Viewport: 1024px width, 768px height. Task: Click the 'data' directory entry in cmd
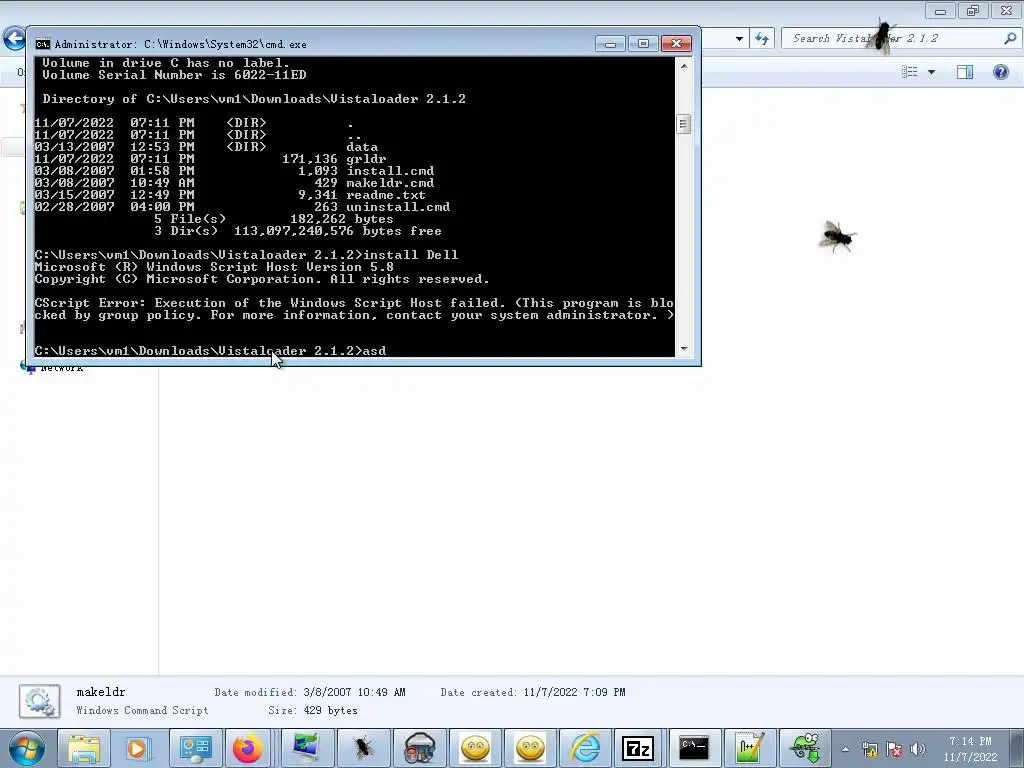point(362,147)
